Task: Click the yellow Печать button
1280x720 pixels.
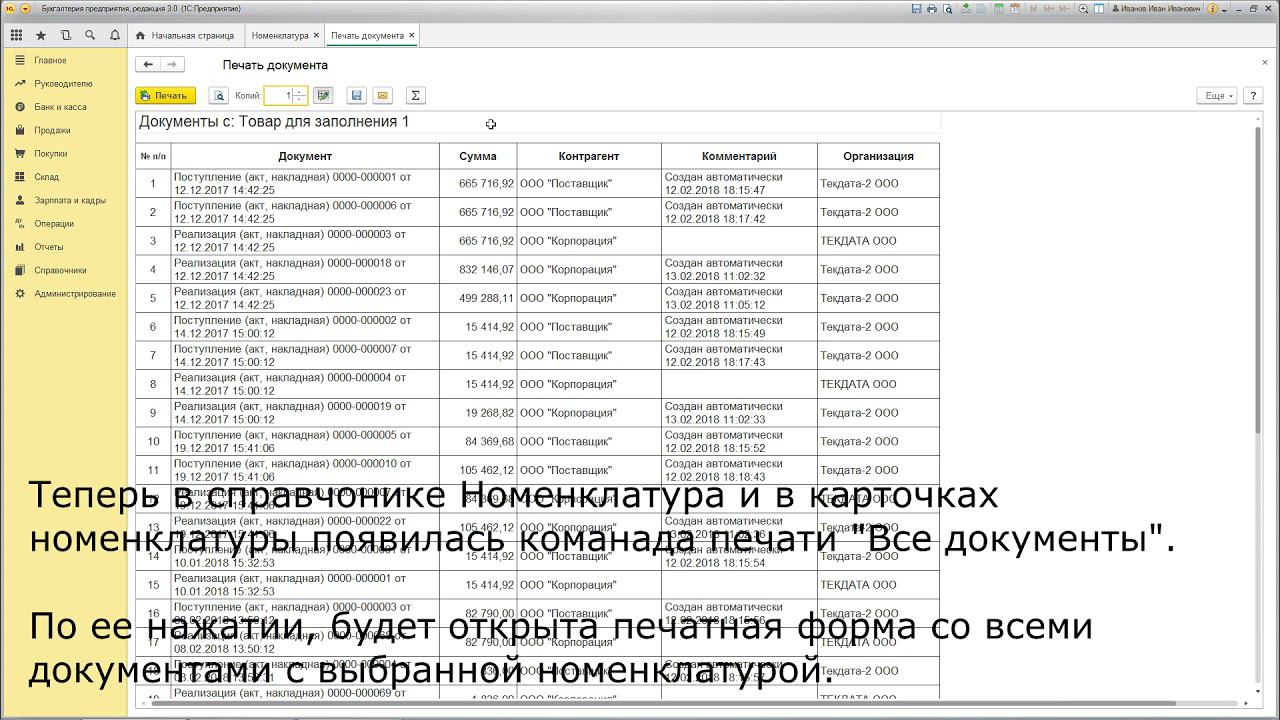Action: (x=165, y=96)
